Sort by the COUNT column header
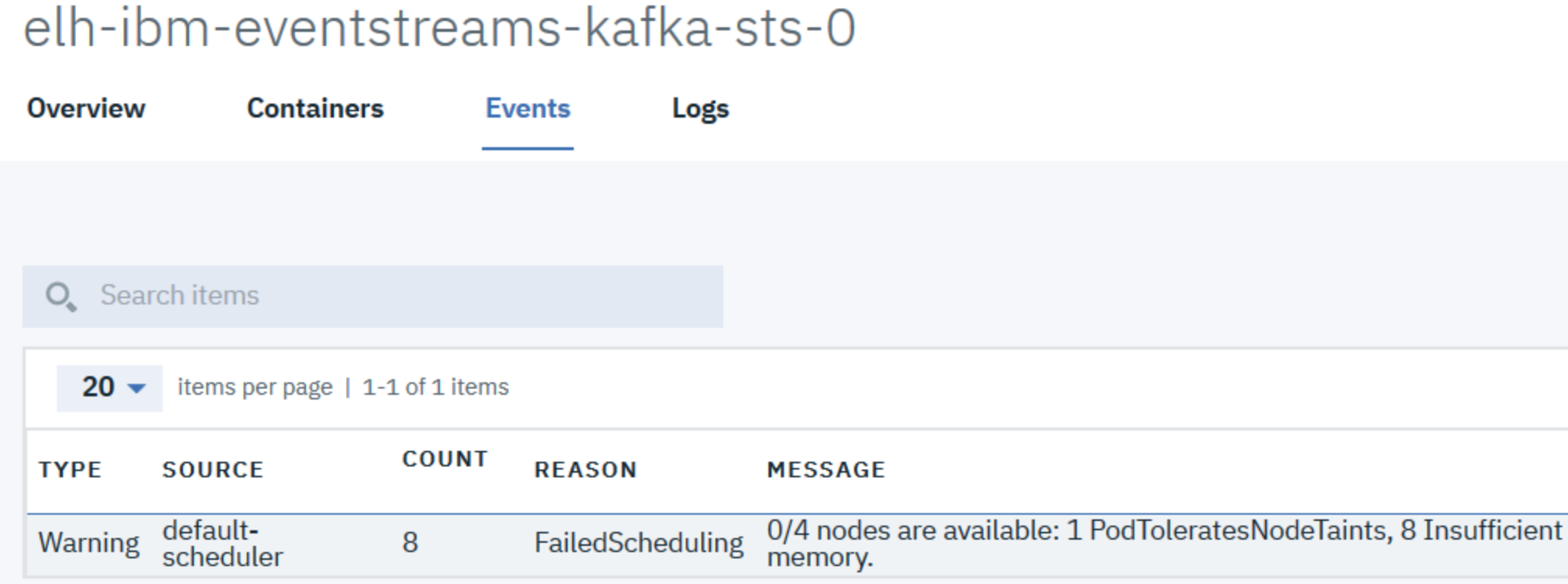 pyautogui.click(x=445, y=459)
